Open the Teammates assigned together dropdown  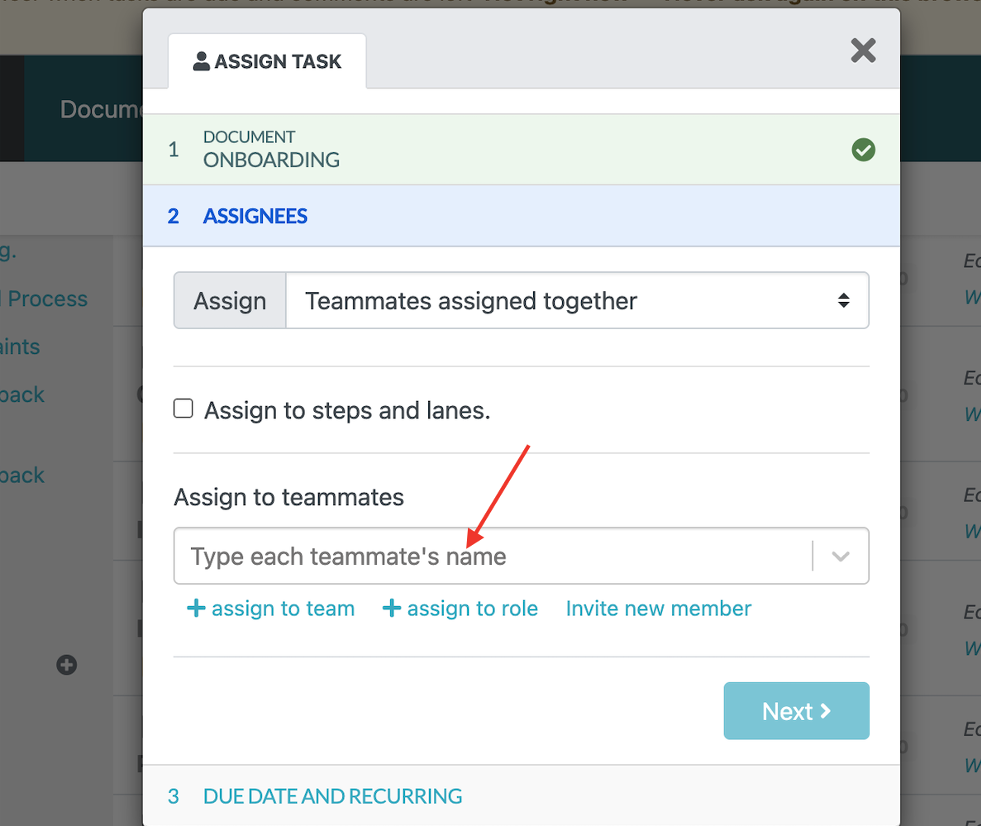pos(577,300)
